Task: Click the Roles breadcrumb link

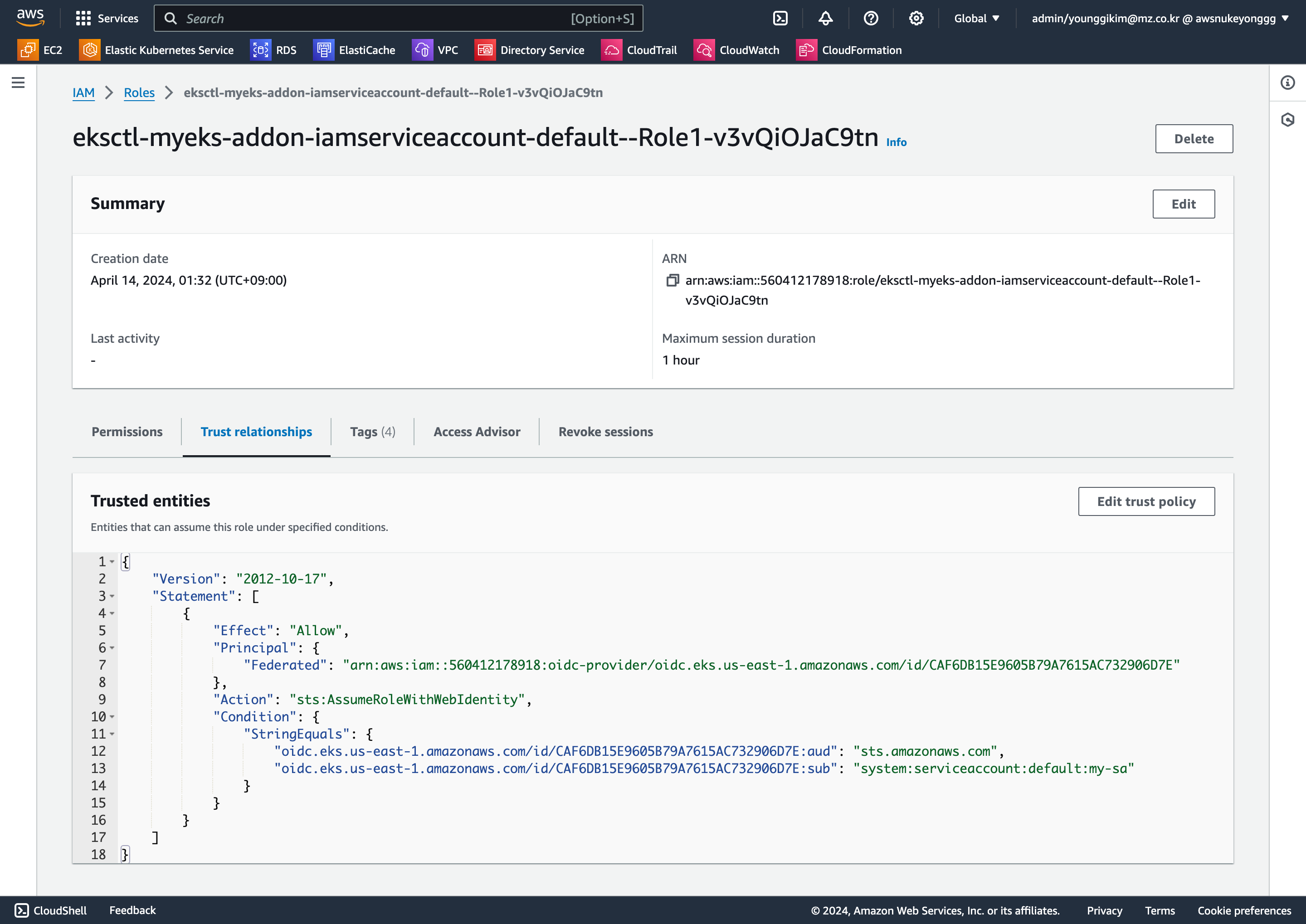Action: pyautogui.click(x=139, y=93)
